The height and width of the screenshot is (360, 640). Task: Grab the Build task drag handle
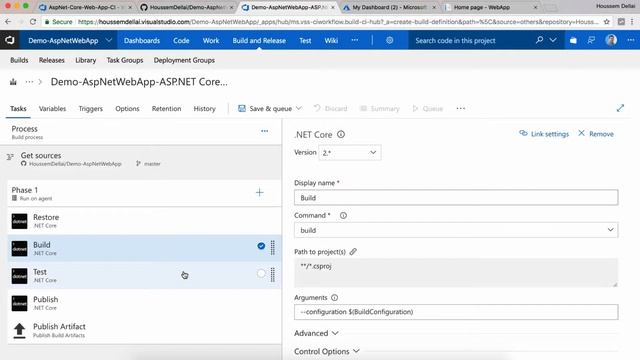(x=273, y=248)
